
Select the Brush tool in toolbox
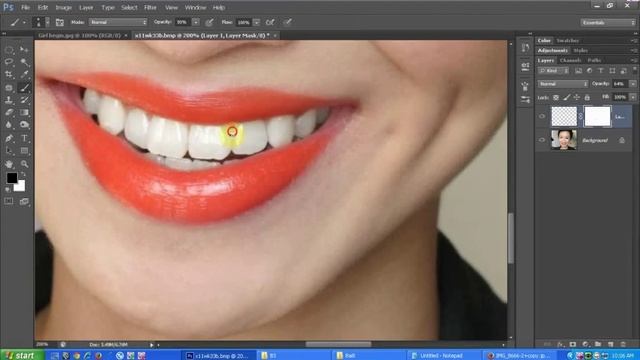pyautogui.click(x=24, y=87)
